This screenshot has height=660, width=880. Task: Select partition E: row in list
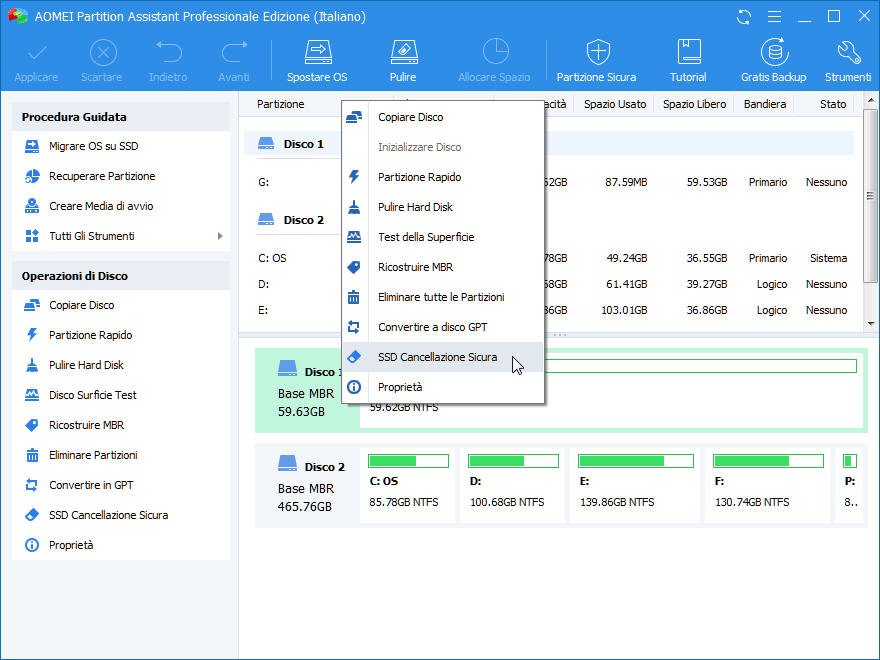pyautogui.click(x=549, y=310)
